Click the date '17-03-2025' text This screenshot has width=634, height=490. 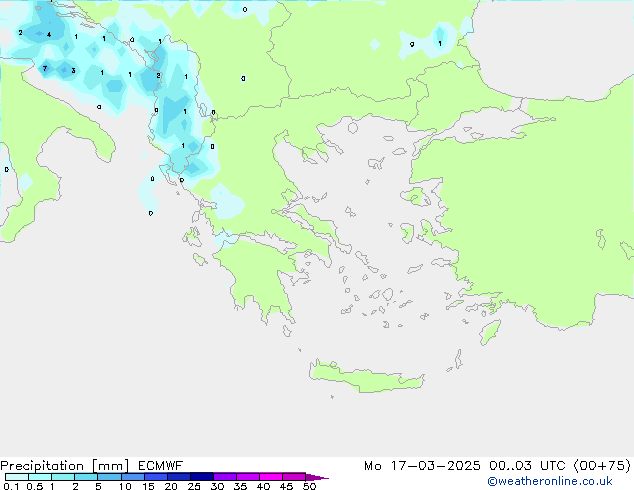pos(435,466)
